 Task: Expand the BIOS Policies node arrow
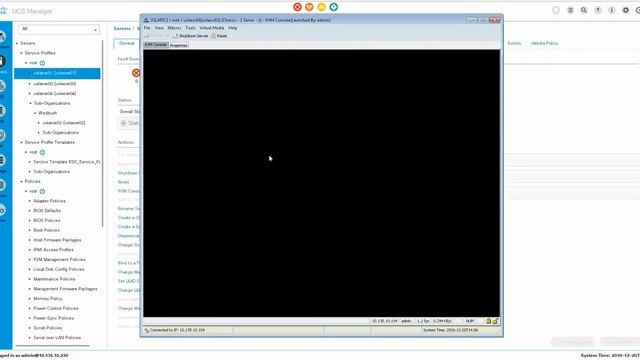30,220
